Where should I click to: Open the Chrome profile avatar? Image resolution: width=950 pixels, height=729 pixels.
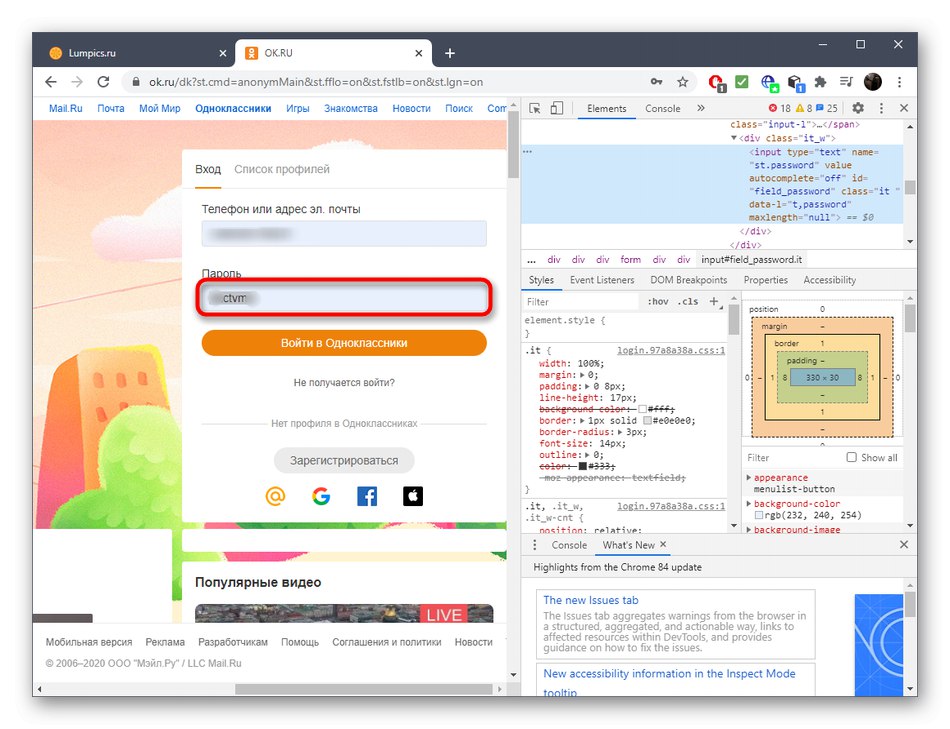[872, 82]
